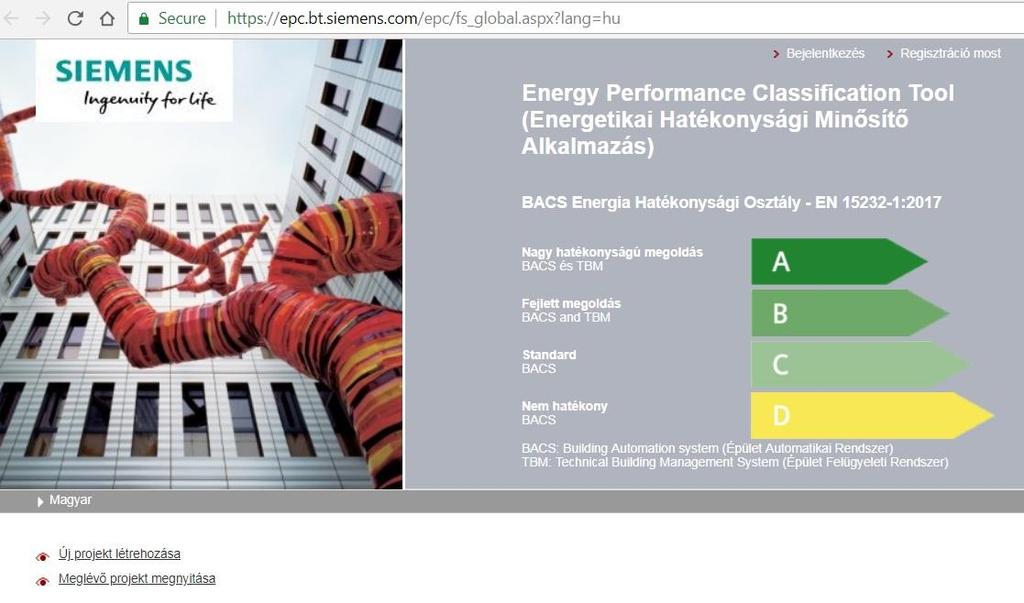Expand the Magyar language selector triangle
Screen dimensions: 1024x603
click(x=40, y=501)
